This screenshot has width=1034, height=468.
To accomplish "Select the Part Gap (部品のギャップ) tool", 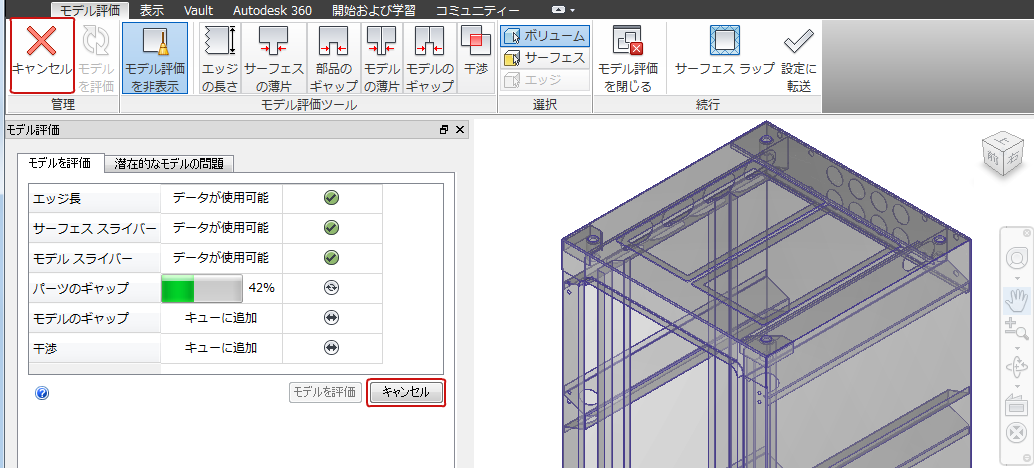I will [x=333, y=58].
